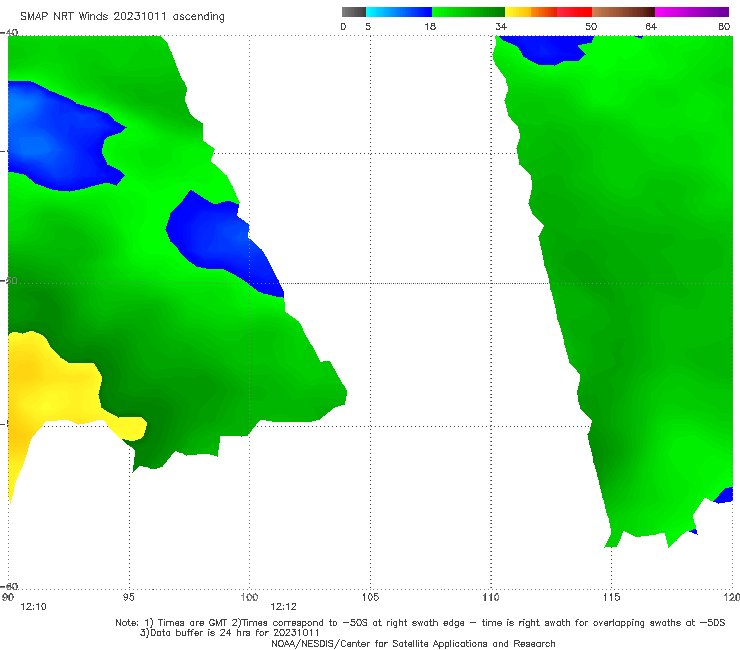Click the colorbar label '50'
Screen dimensions: 740x650
[x=591, y=26]
